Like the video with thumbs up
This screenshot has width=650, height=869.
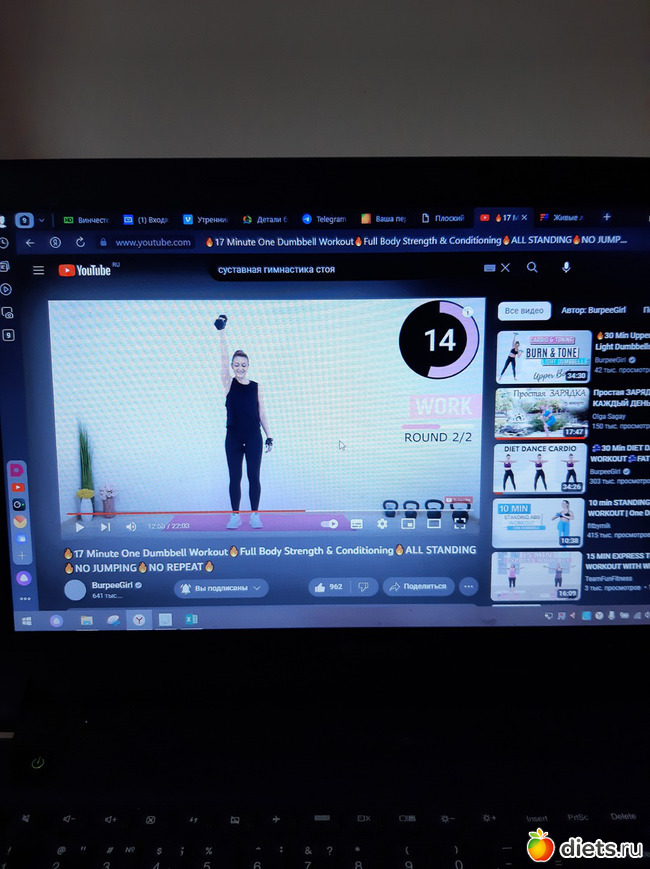click(x=328, y=587)
